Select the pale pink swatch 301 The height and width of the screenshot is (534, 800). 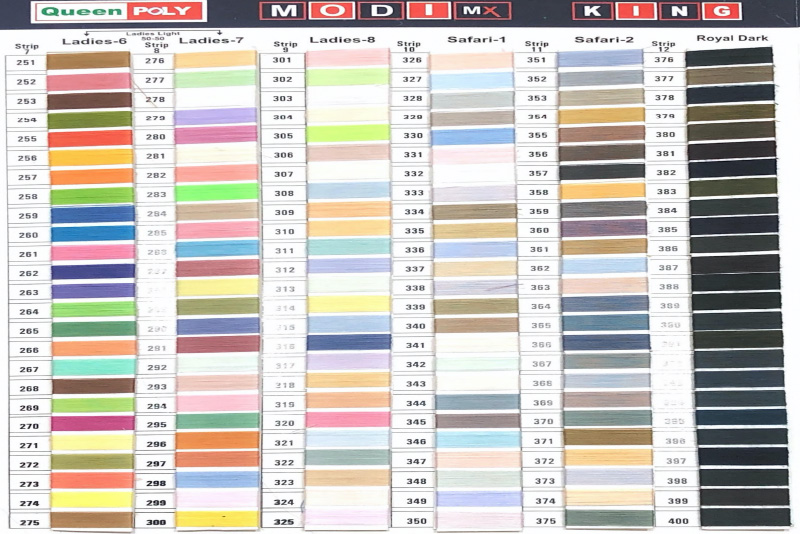(347, 59)
